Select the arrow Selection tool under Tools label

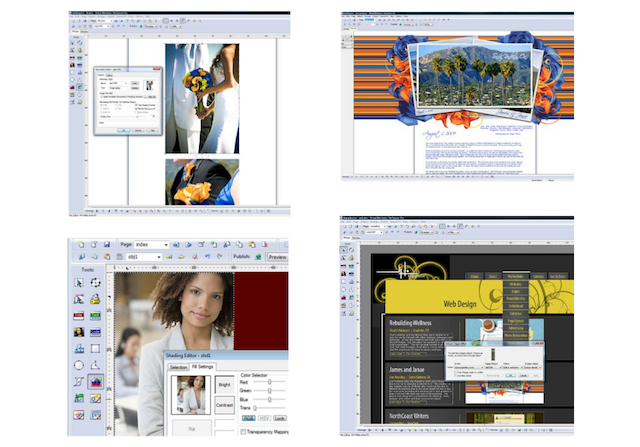(79, 282)
